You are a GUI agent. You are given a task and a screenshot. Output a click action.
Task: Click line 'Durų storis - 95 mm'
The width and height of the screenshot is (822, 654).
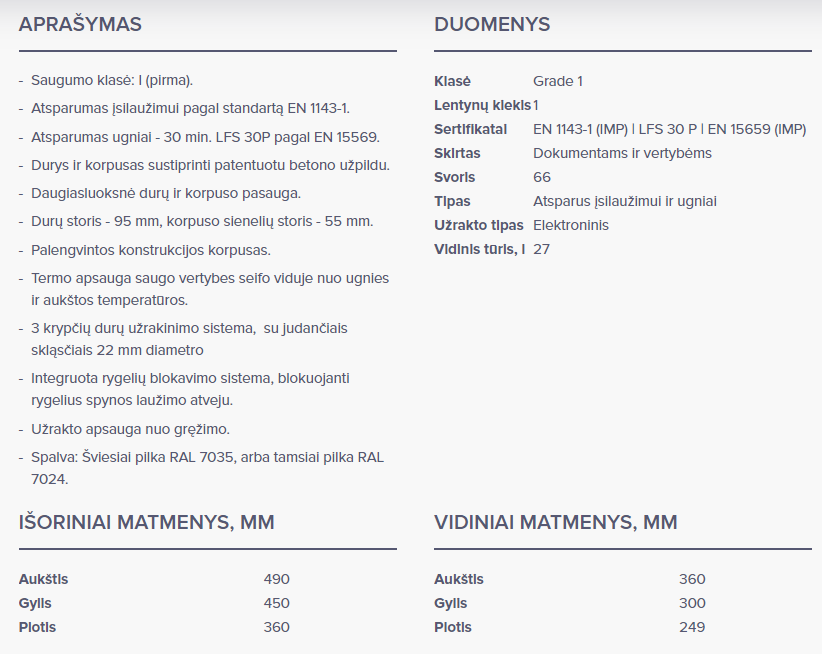pos(202,222)
